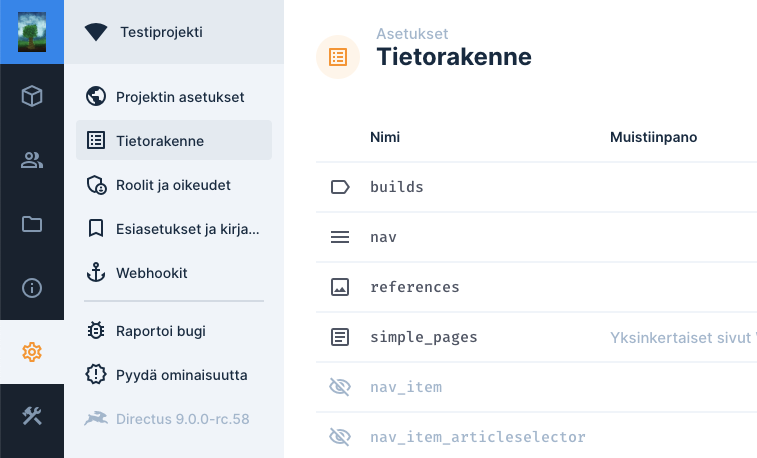This screenshot has width=757, height=458.
Task: Open the nav collection row
Action: click(536, 237)
